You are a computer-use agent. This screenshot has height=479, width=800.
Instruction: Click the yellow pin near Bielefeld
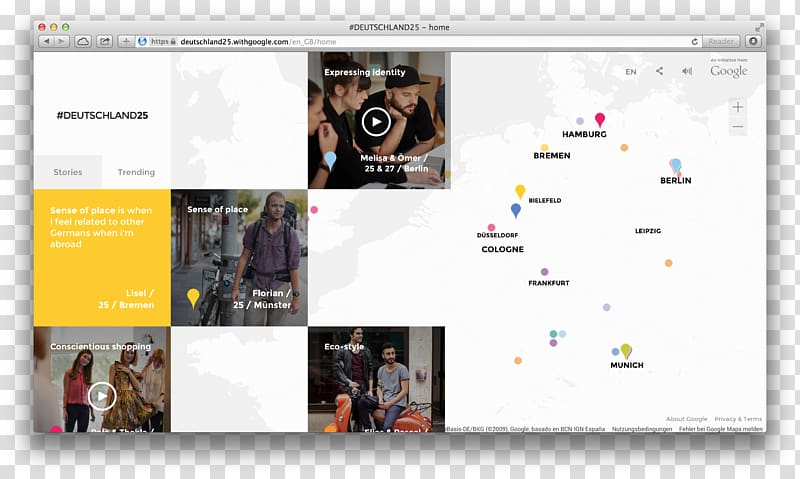pyautogui.click(x=520, y=191)
